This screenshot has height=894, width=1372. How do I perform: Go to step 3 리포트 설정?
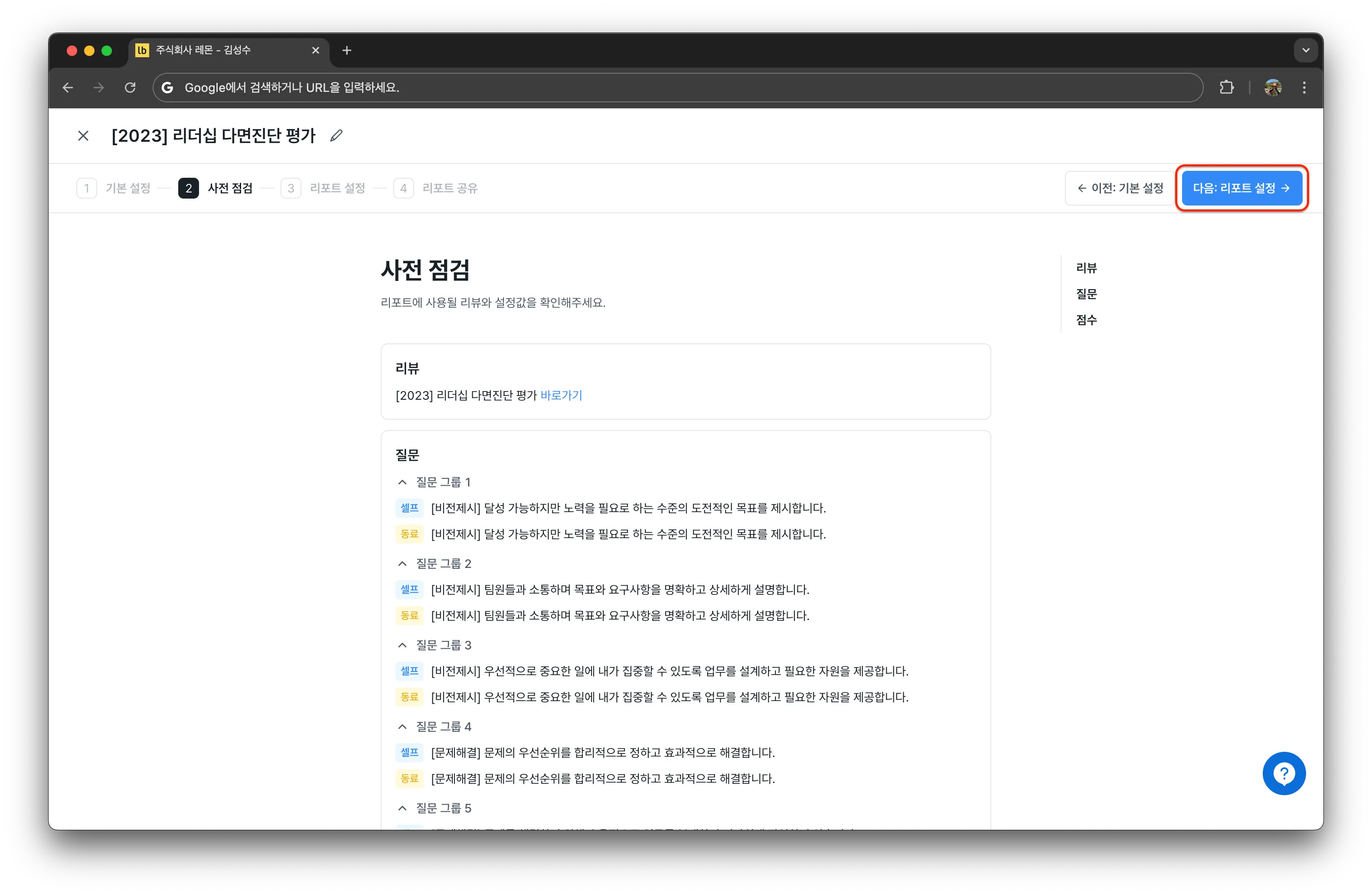[323, 188]
